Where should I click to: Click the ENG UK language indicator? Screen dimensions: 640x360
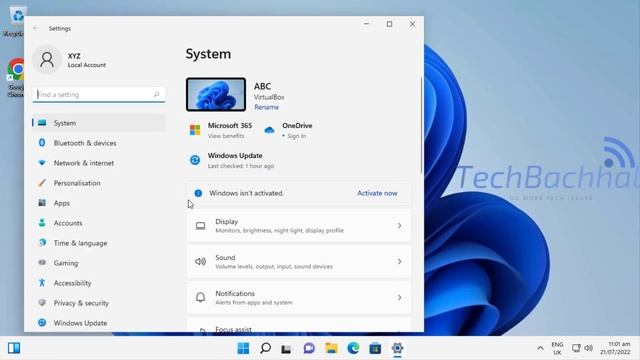click(x=557, y=348)
